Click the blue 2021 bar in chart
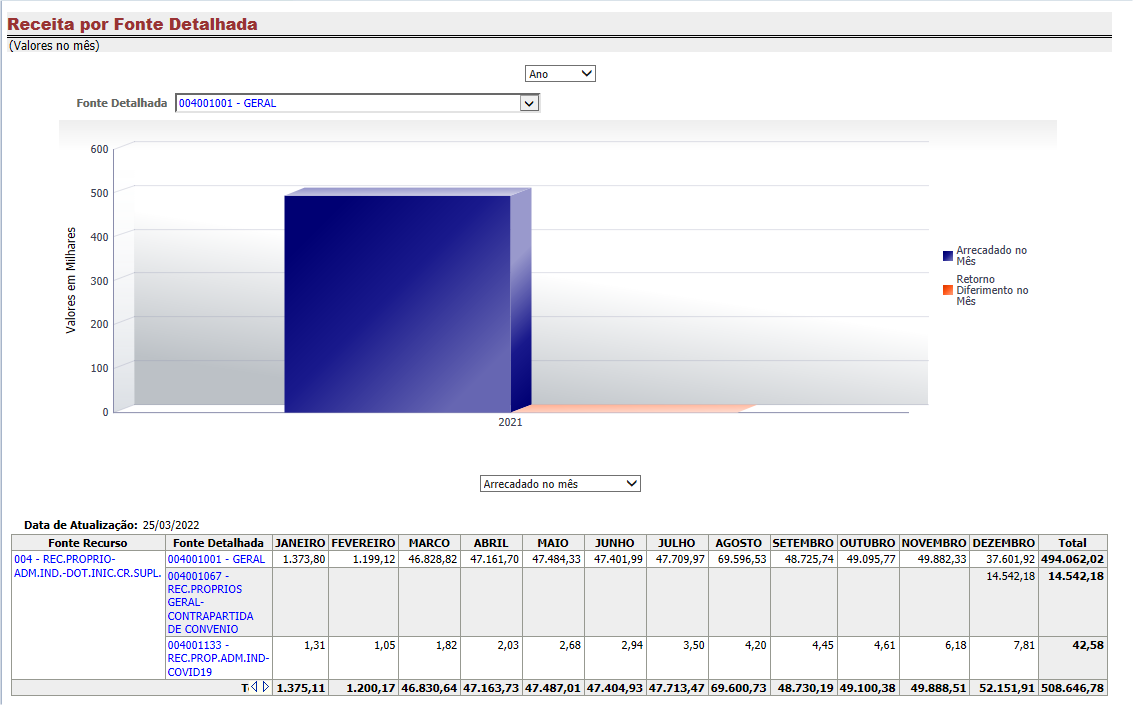Screen dimensions: 1133x705 [x=397, y=302]
